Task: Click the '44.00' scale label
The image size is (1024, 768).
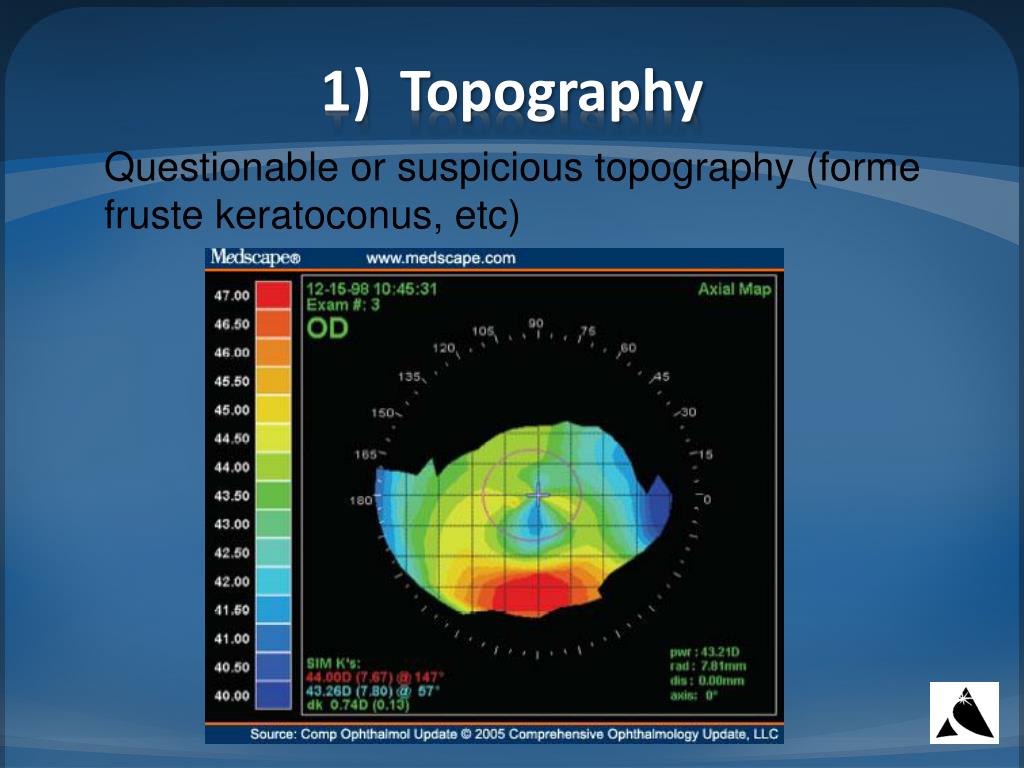Action: click(232, 467)
